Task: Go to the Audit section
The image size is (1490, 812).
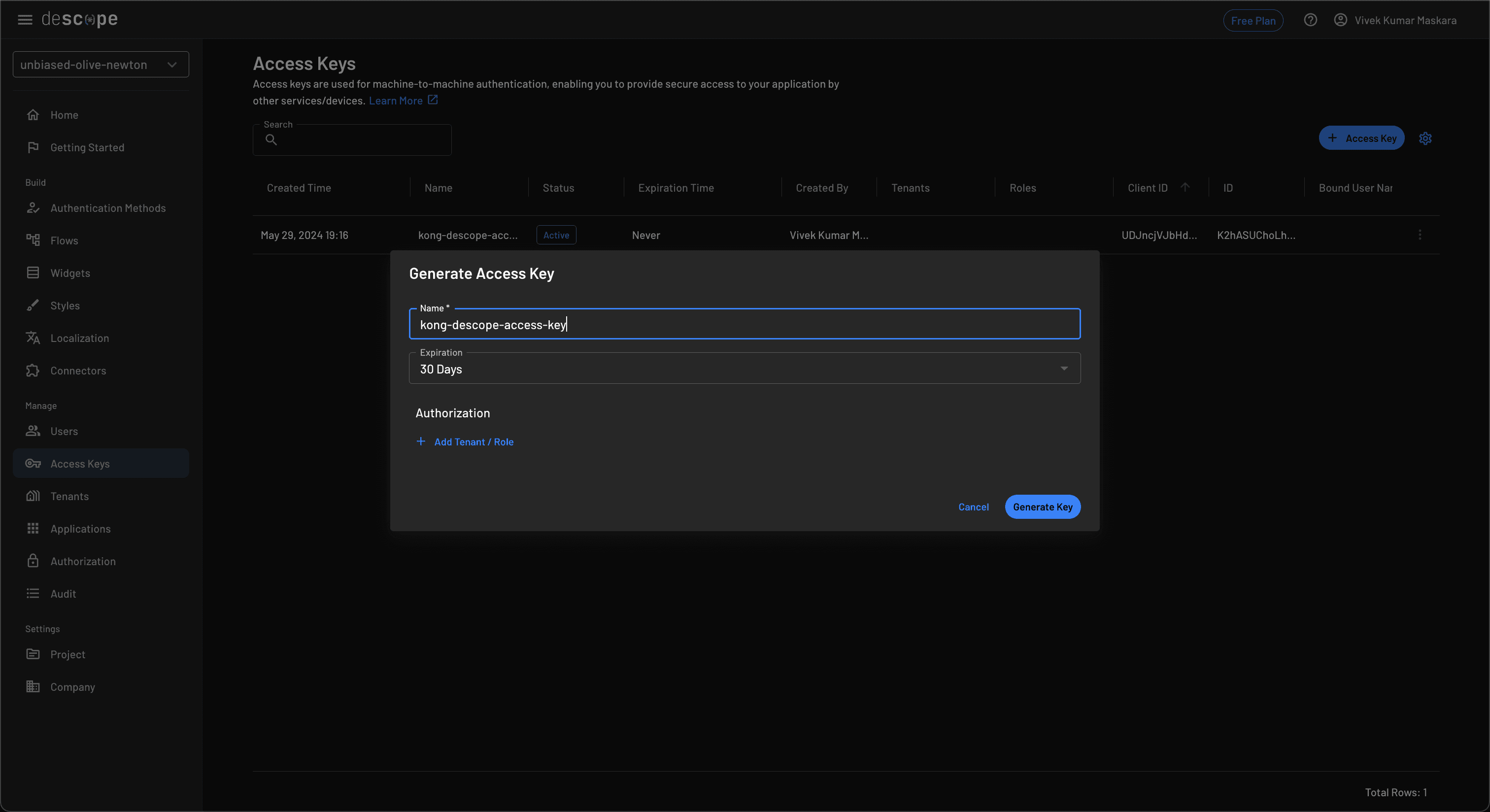Action: point(63,593)
